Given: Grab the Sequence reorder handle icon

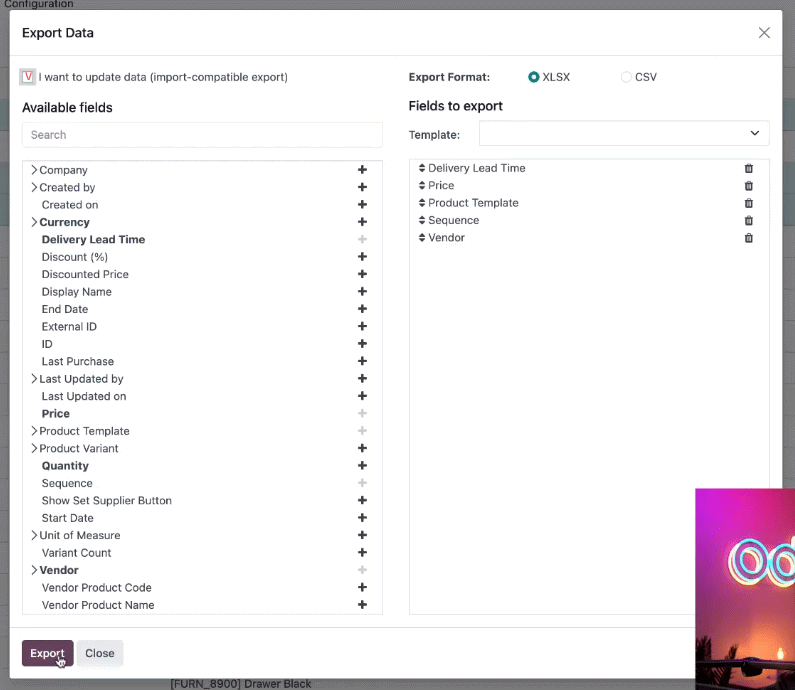Looking at the screenshot, I should (x=422, y=220).
